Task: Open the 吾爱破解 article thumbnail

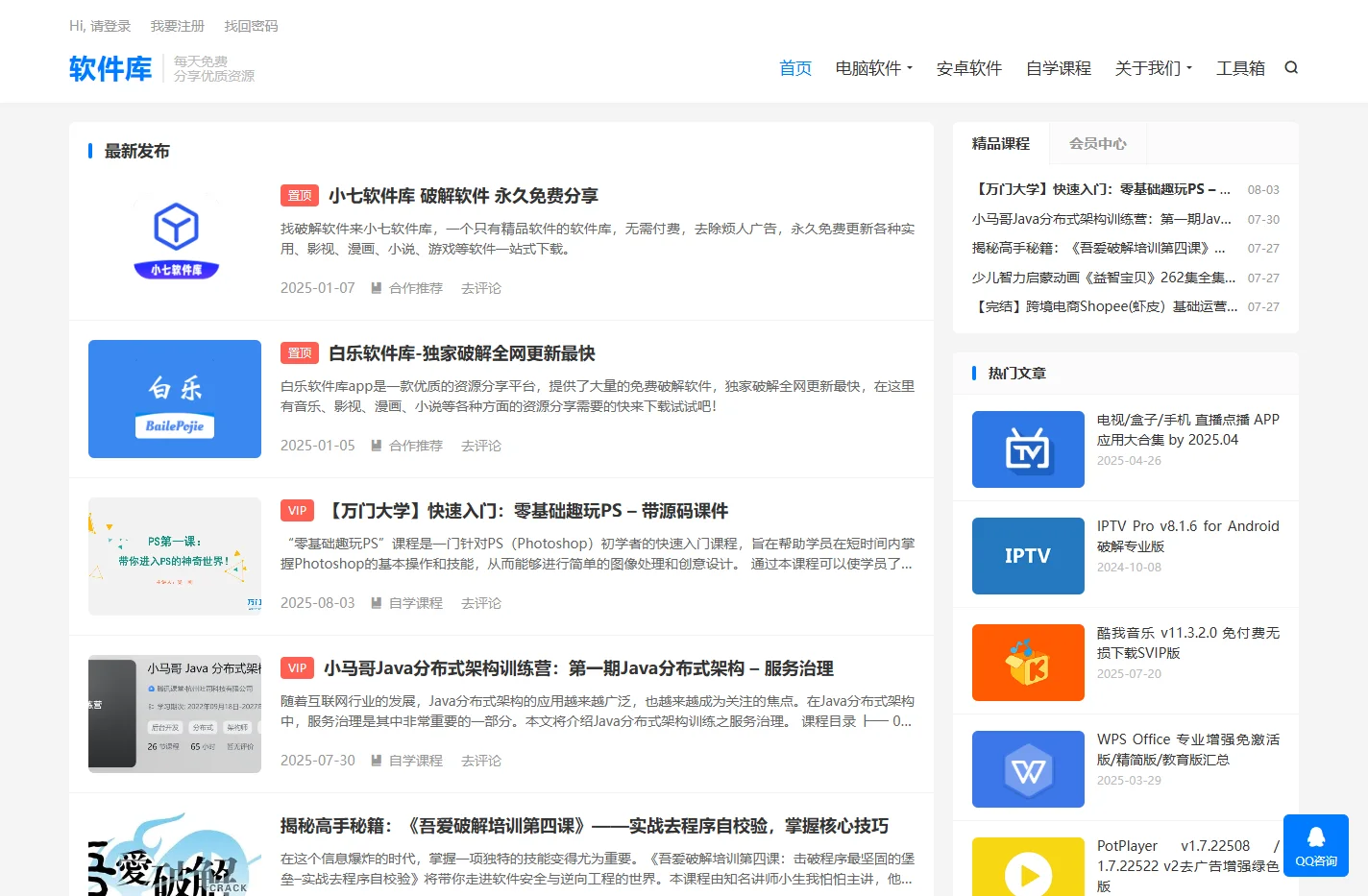Action: coord(175,854)
